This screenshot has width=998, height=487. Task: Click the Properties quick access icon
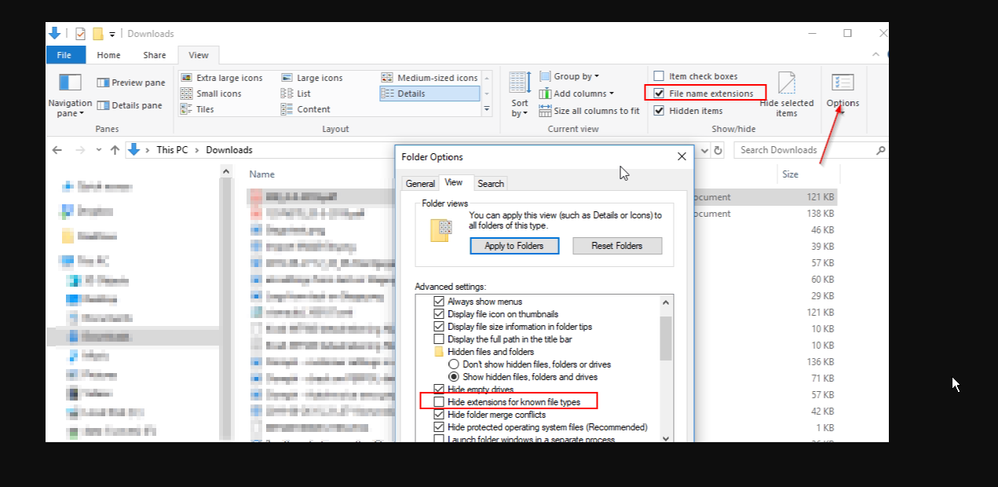[80, 34]
